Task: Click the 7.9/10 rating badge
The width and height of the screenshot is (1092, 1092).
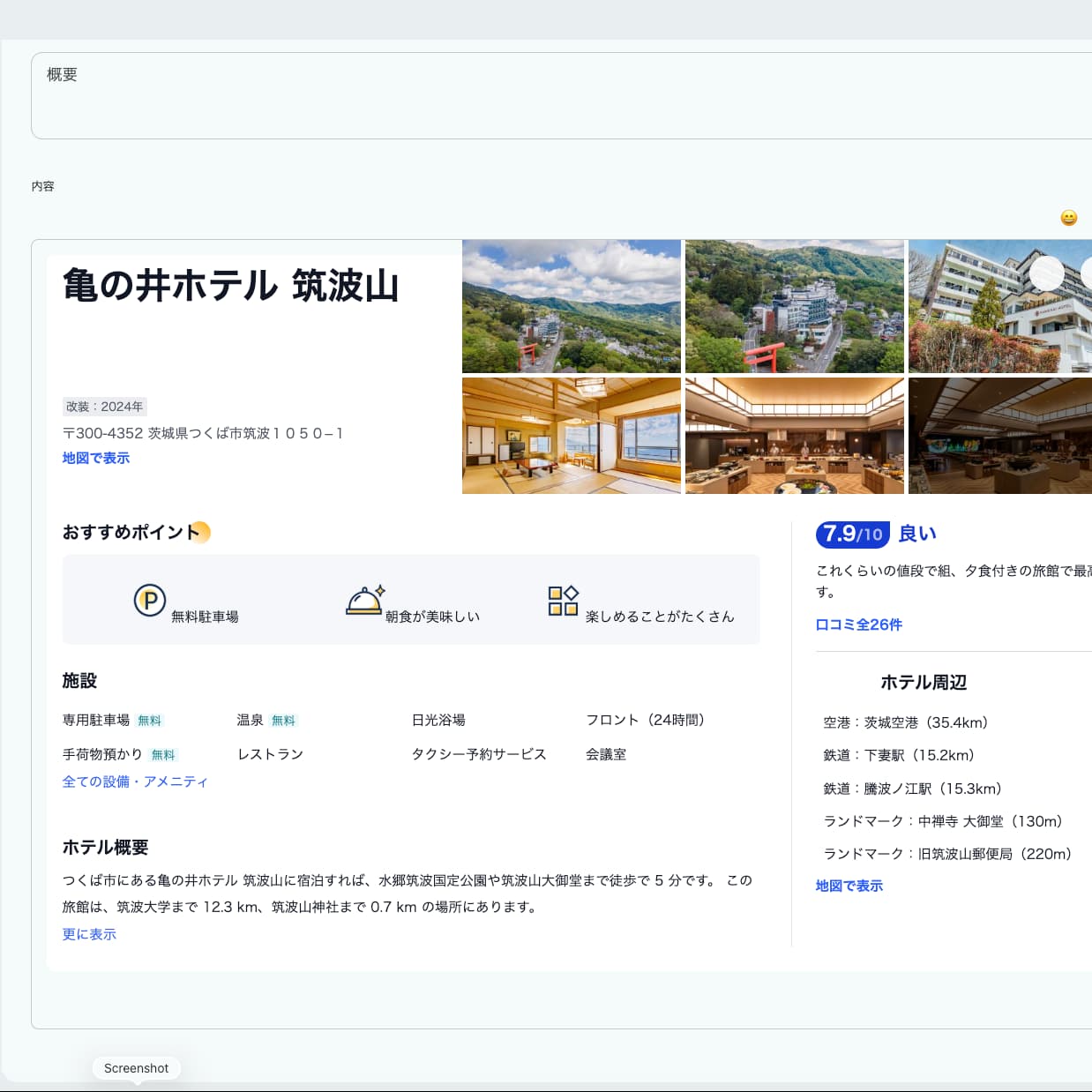Action: [x=852, y=533]
